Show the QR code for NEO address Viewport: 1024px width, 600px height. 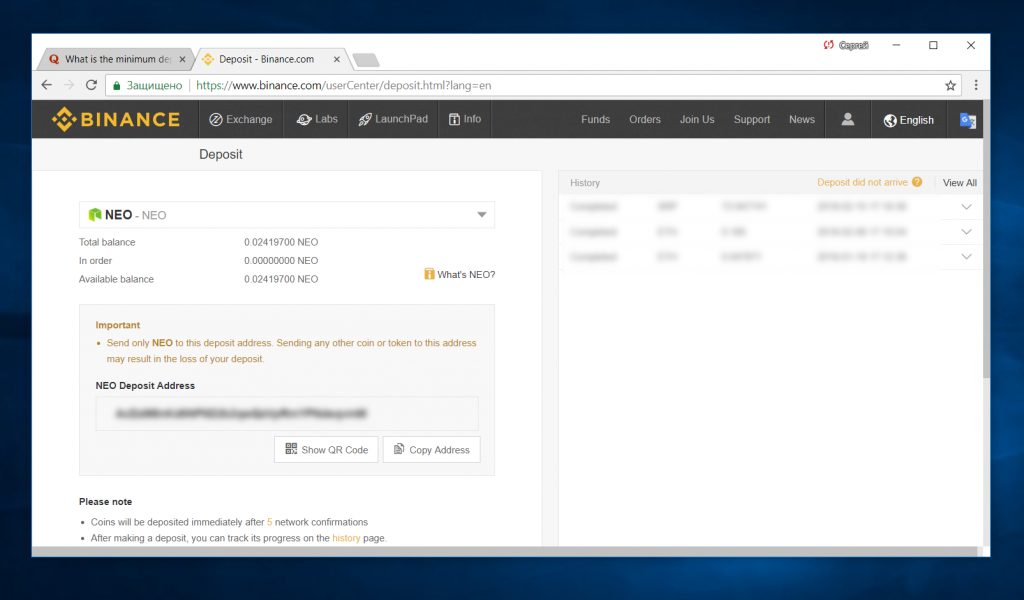click(x=326, y=449)
